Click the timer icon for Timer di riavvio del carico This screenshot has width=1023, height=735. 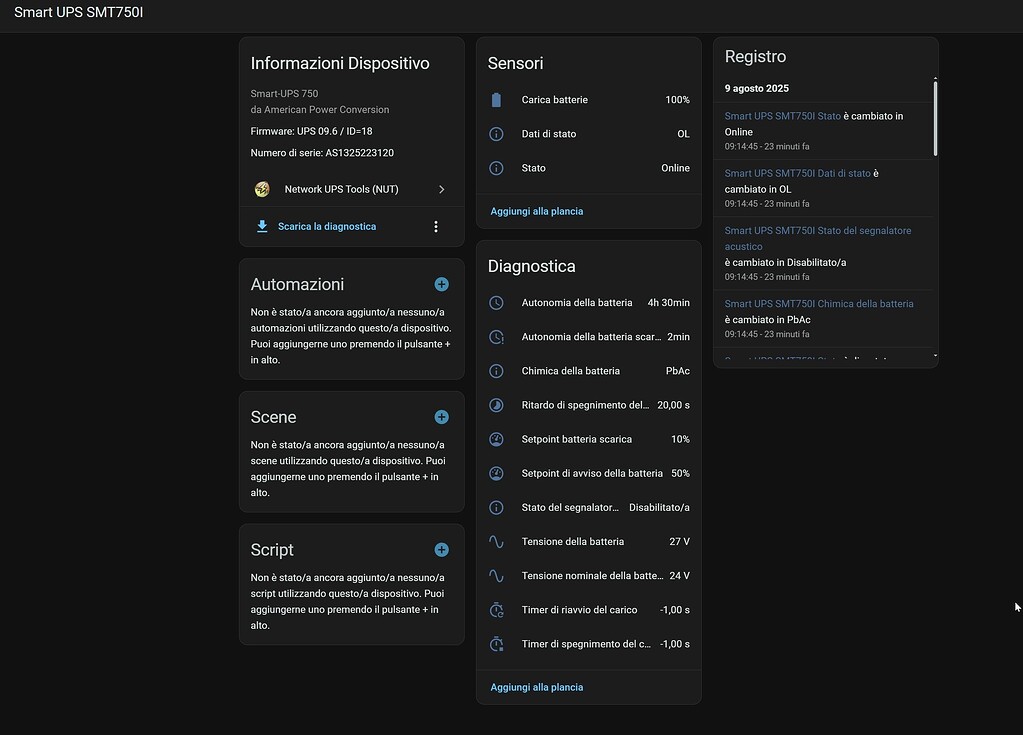tap(496, 609)
